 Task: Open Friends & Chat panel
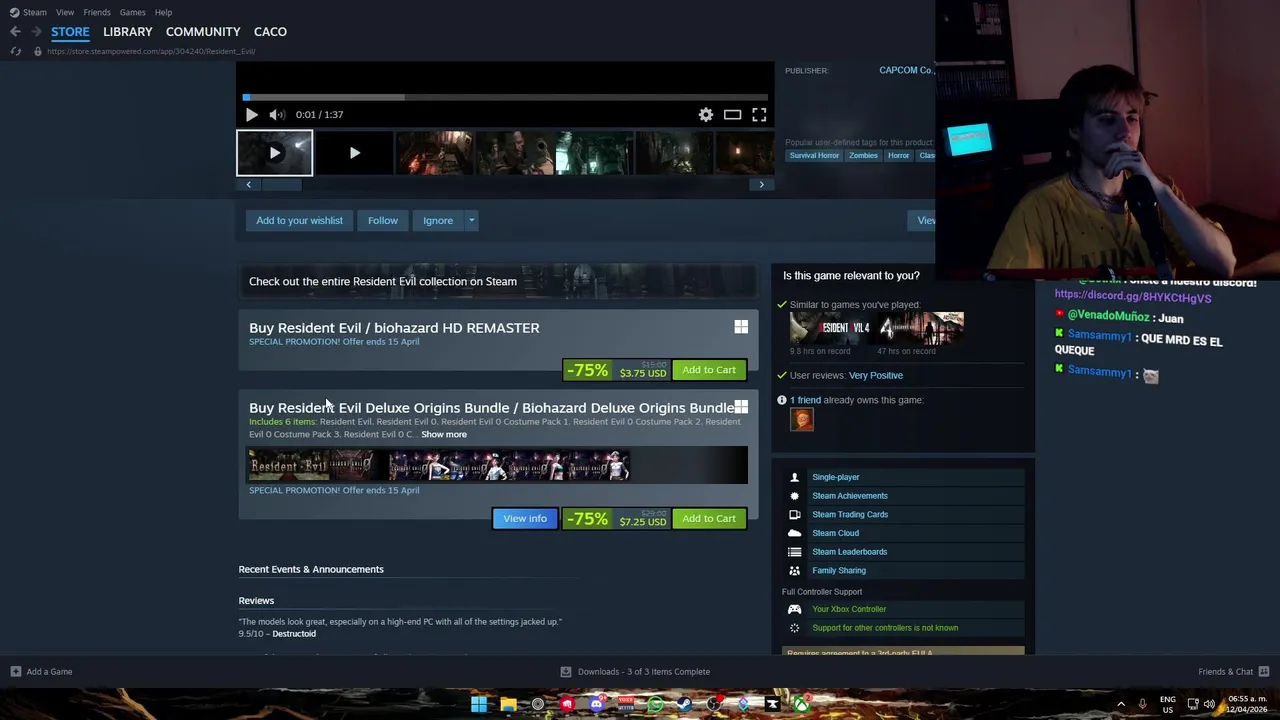pyautogui.click(x=1233, y=672)
